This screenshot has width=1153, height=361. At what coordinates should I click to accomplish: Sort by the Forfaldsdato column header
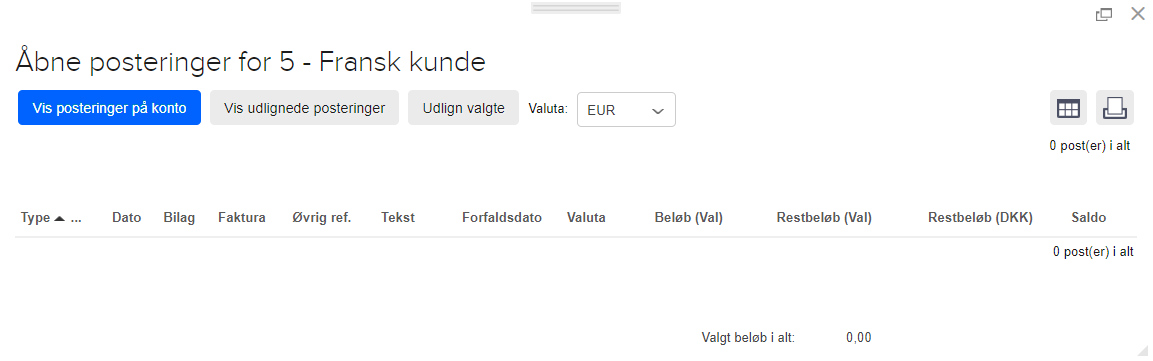[502, 218]
